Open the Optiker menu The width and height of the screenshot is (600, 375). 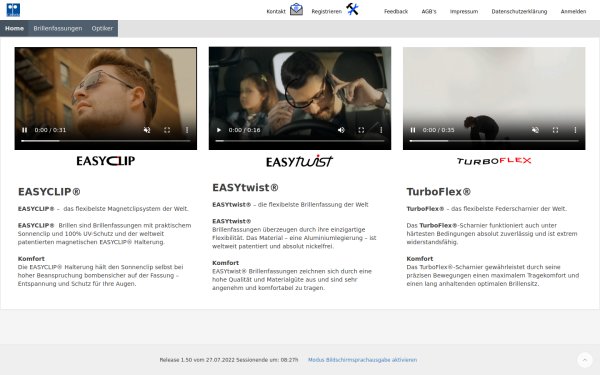[102, 28]
